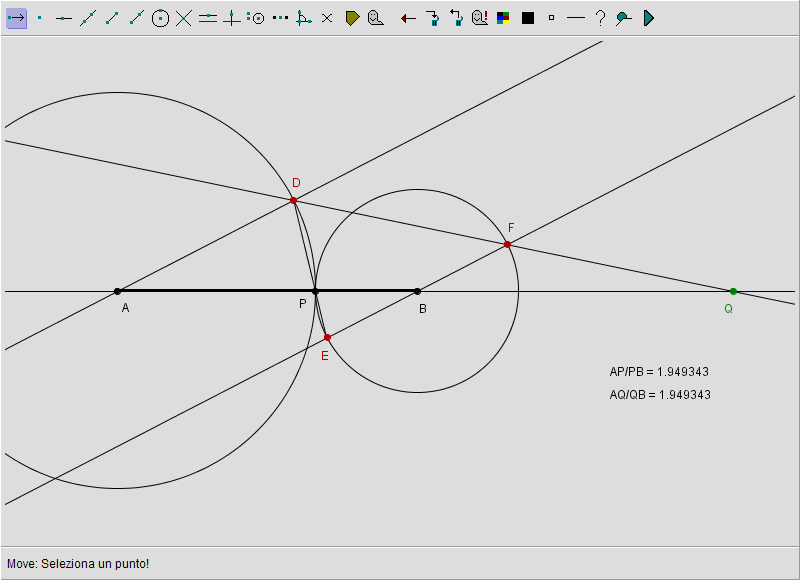The height and width of the screenshot is (580, 800).
Task: Select the Circle tool
Action: [160, 18]
